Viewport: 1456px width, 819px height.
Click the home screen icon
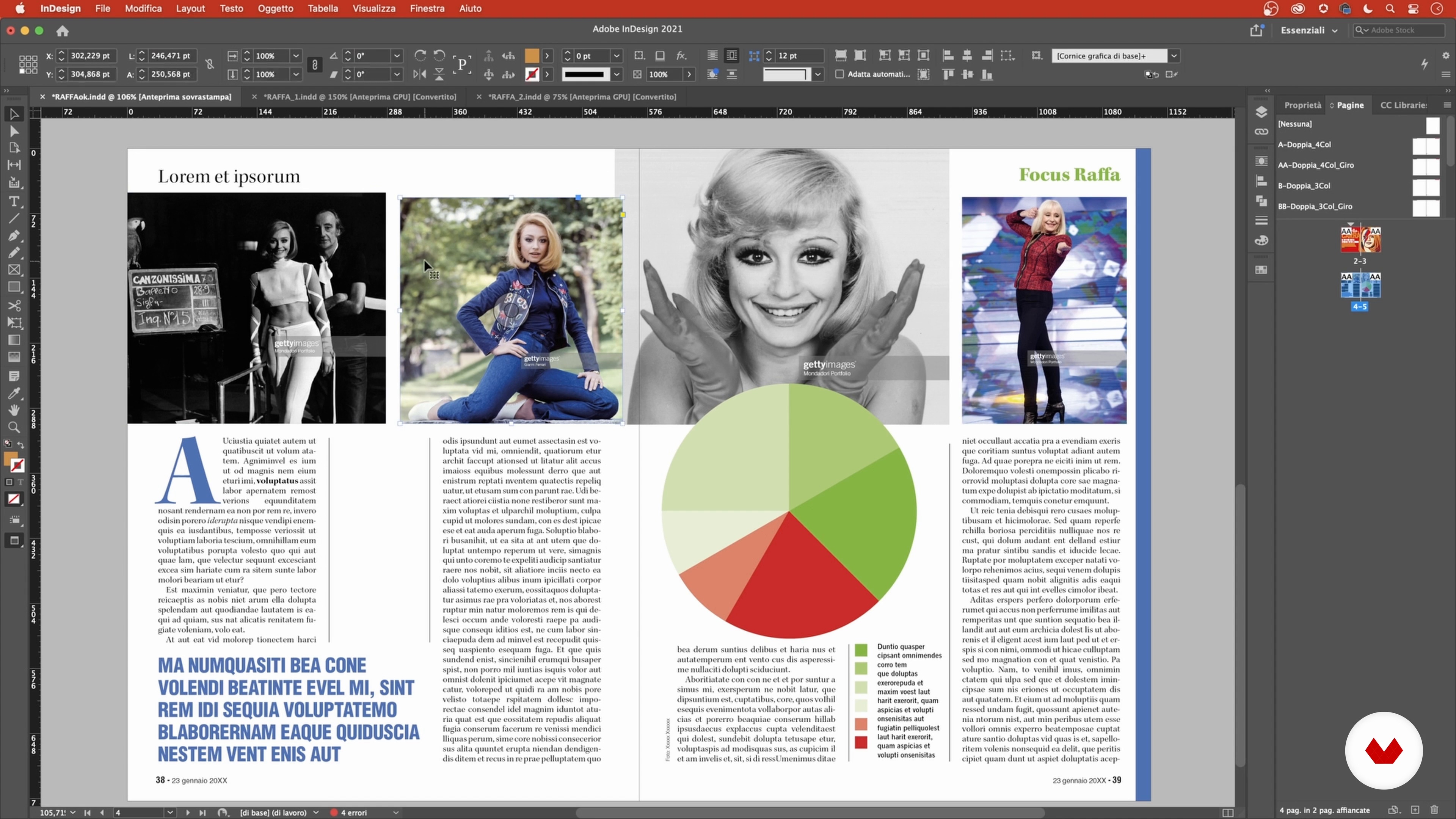63,30
